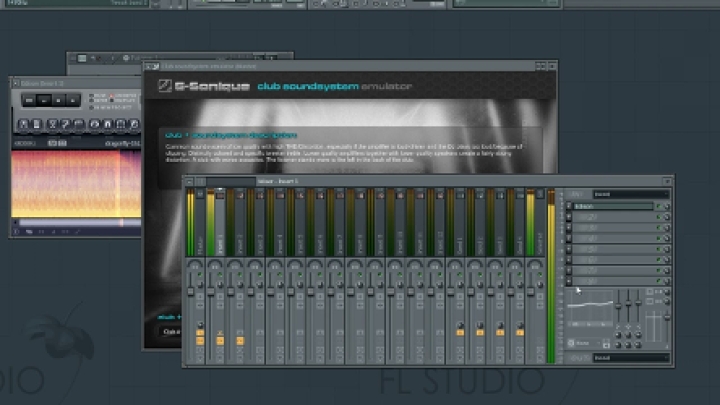Open the Edison window title menu arrow
720x405 pixels.
[x=16, y=84]
